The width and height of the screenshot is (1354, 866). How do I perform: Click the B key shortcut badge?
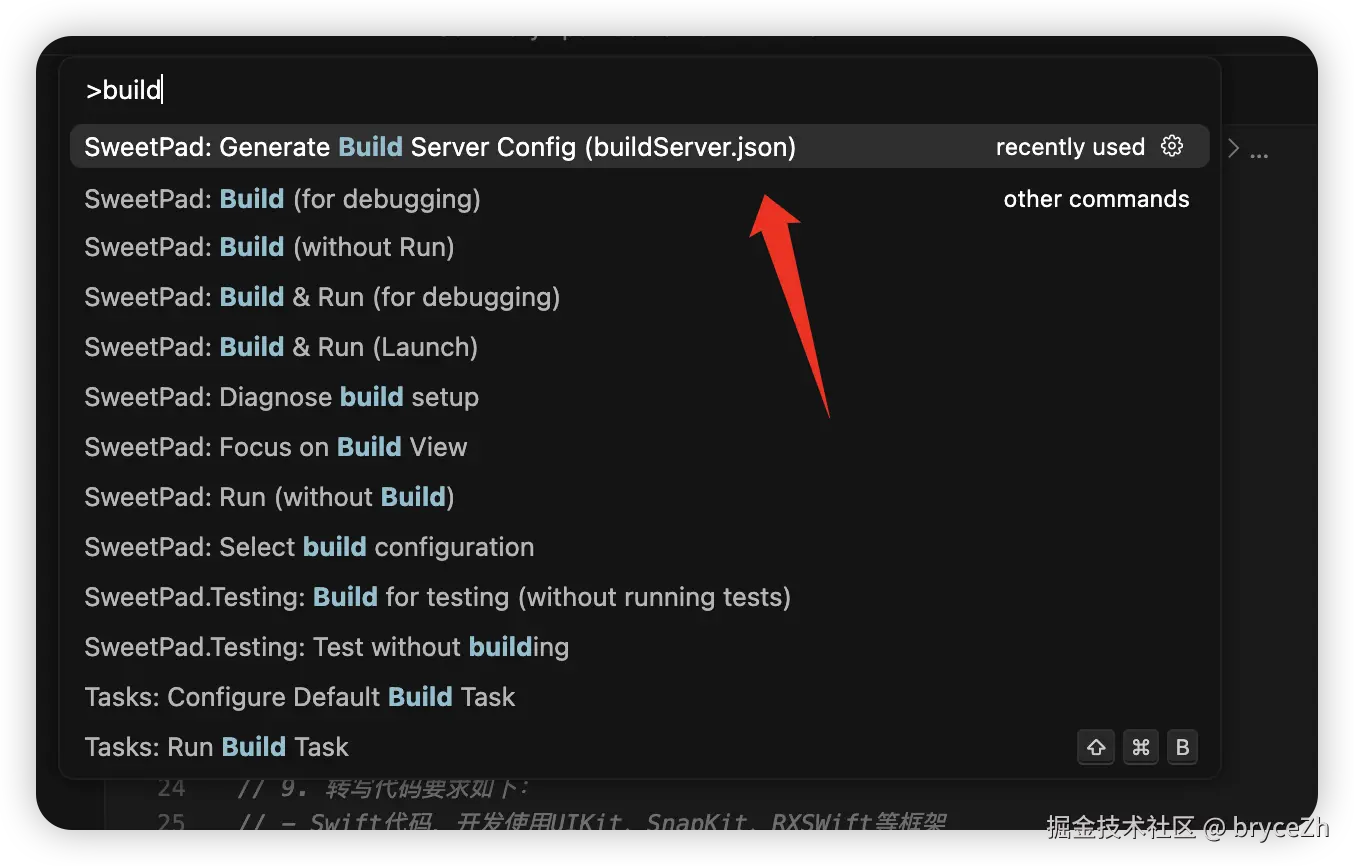1182,747
